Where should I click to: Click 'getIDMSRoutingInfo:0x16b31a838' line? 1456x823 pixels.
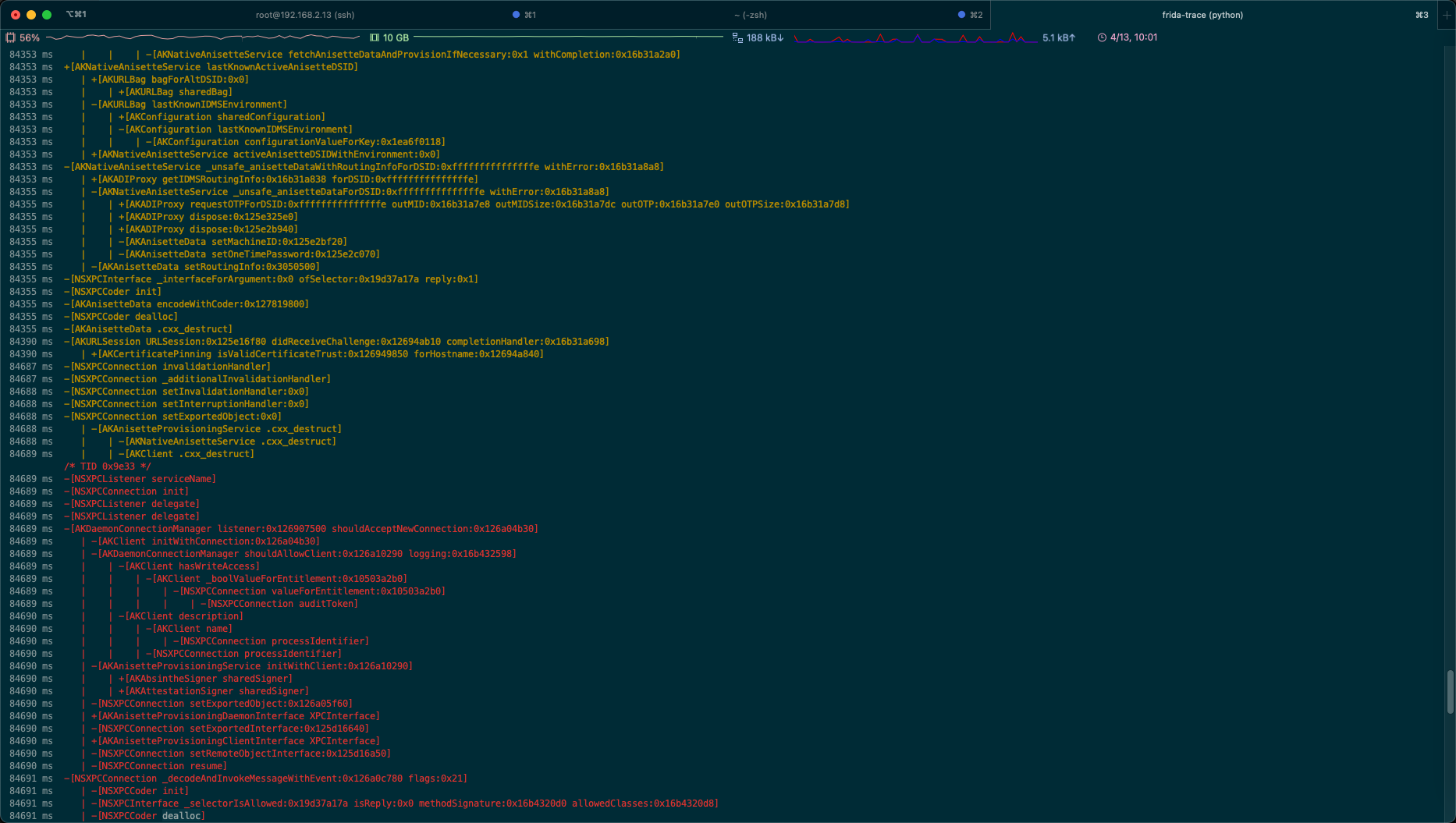click(x=285, y=179)
